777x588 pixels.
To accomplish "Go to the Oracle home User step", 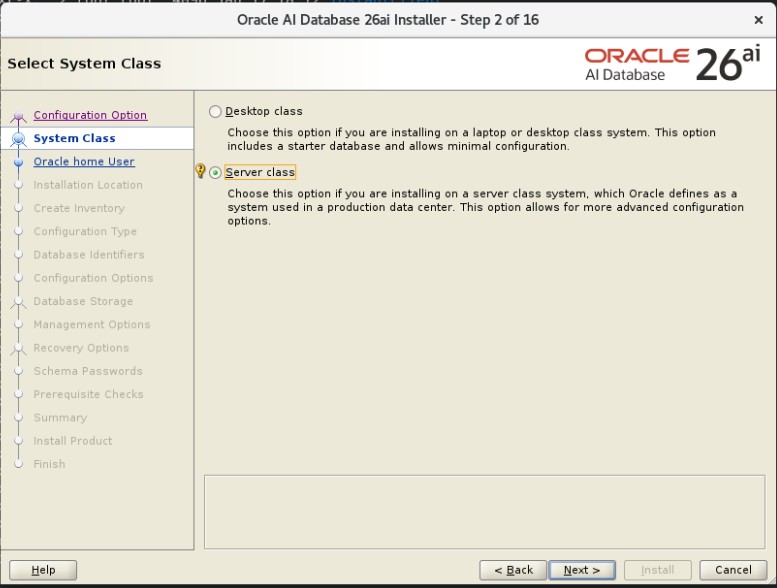I will coord(84,161).
